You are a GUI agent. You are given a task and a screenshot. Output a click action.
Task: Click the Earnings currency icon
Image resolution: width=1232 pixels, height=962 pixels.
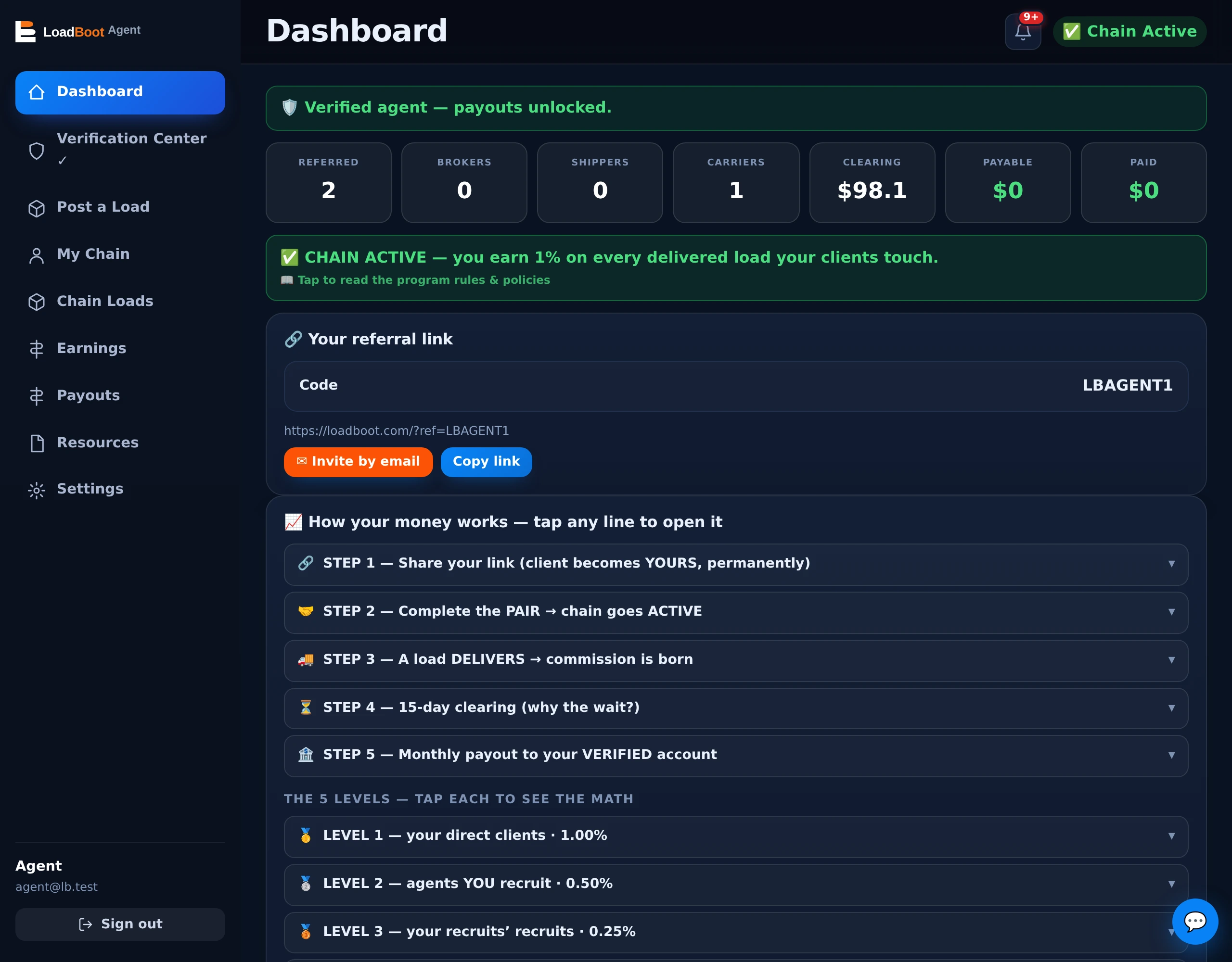point(37,350)
